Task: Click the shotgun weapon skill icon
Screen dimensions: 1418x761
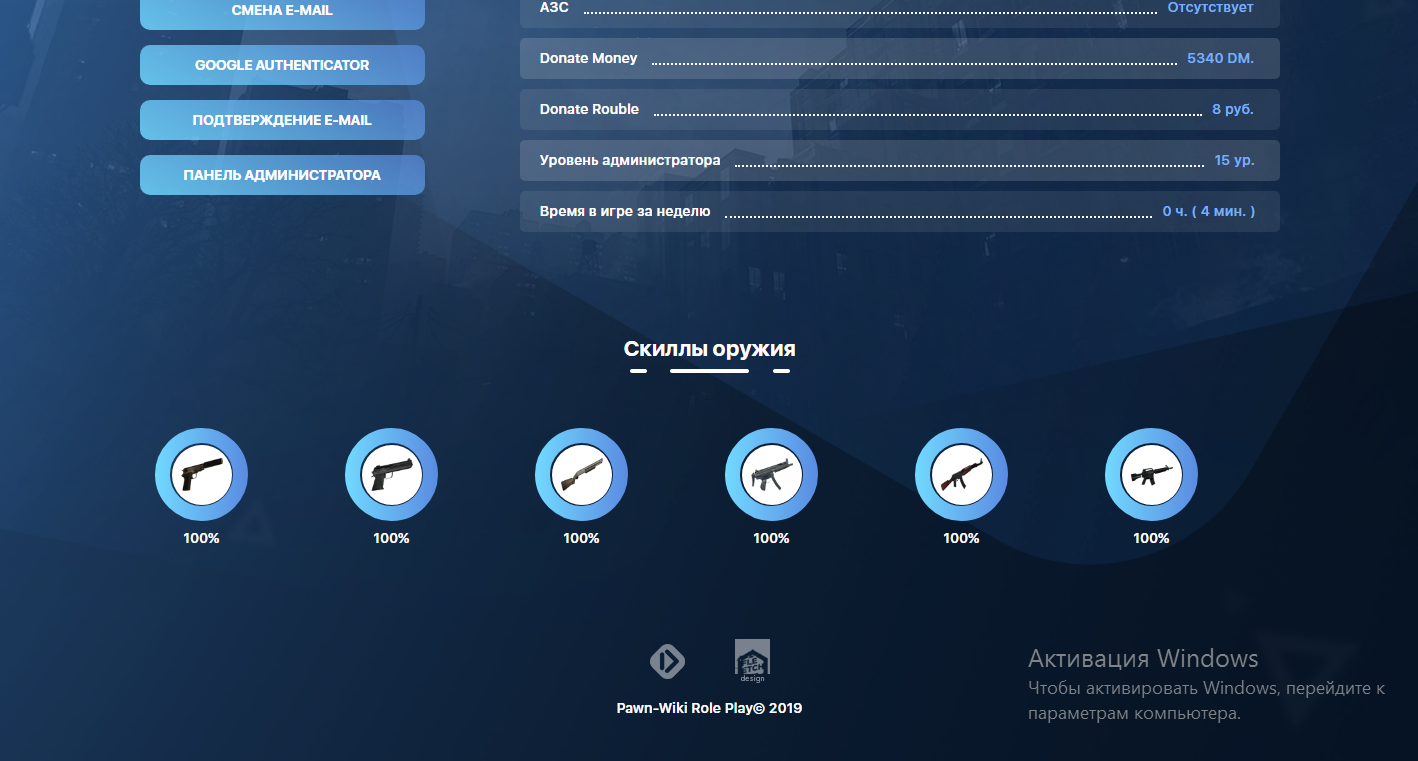Action: coord(581,475)
